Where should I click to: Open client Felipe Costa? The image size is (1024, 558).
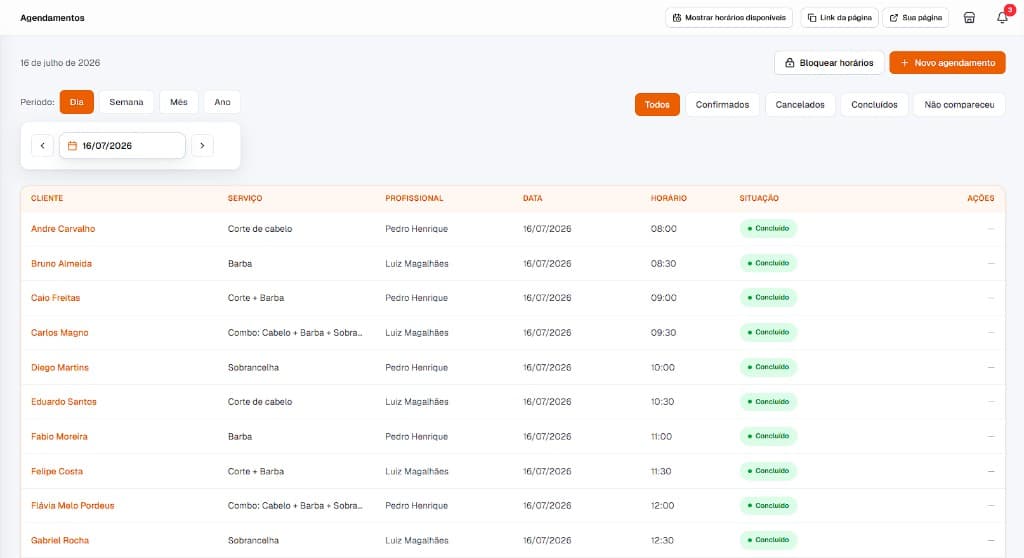[57, 471]
